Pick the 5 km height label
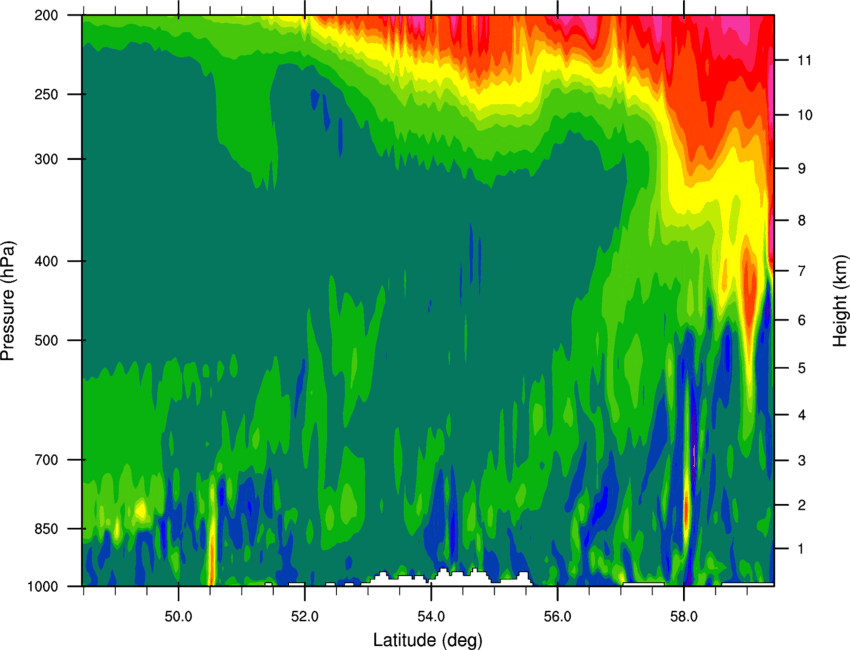Image resolution: width=850 pixels, height=650 pixels. pos(801,368)
